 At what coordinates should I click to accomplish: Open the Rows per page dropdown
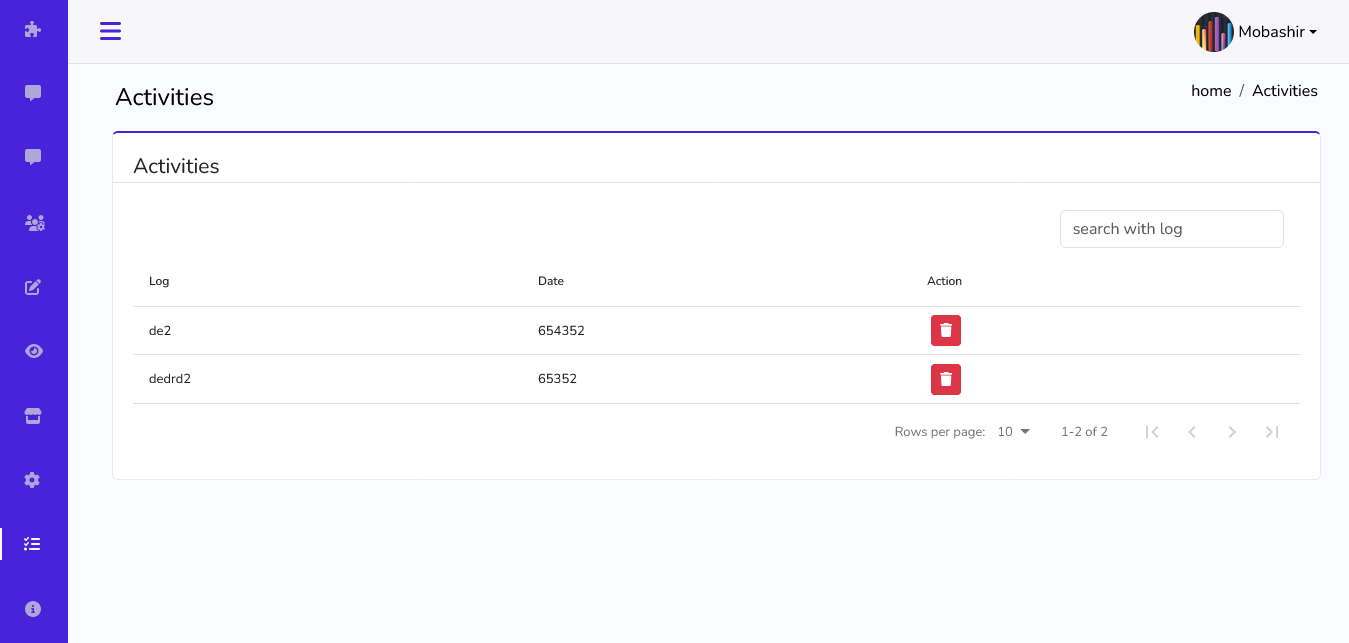coord(1012,431)
